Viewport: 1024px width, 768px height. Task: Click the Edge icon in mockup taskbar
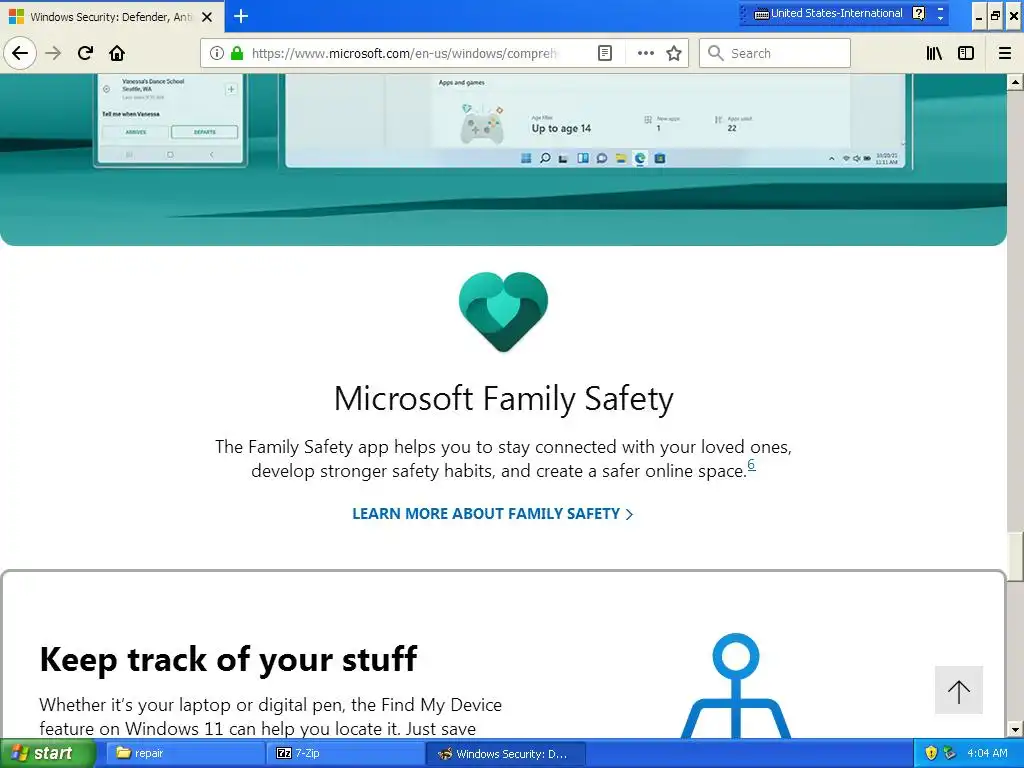tap(640, 158)
